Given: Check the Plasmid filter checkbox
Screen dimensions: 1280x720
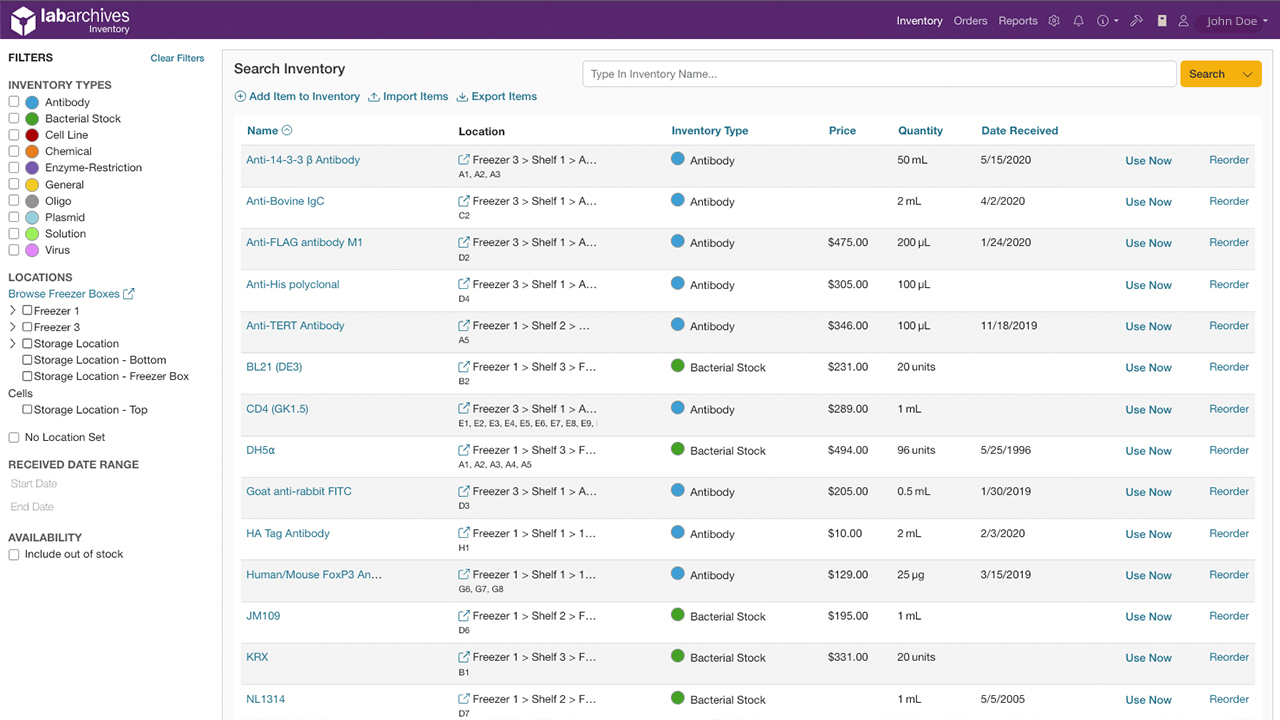Looking at the screenshot, I should (14, 217).
